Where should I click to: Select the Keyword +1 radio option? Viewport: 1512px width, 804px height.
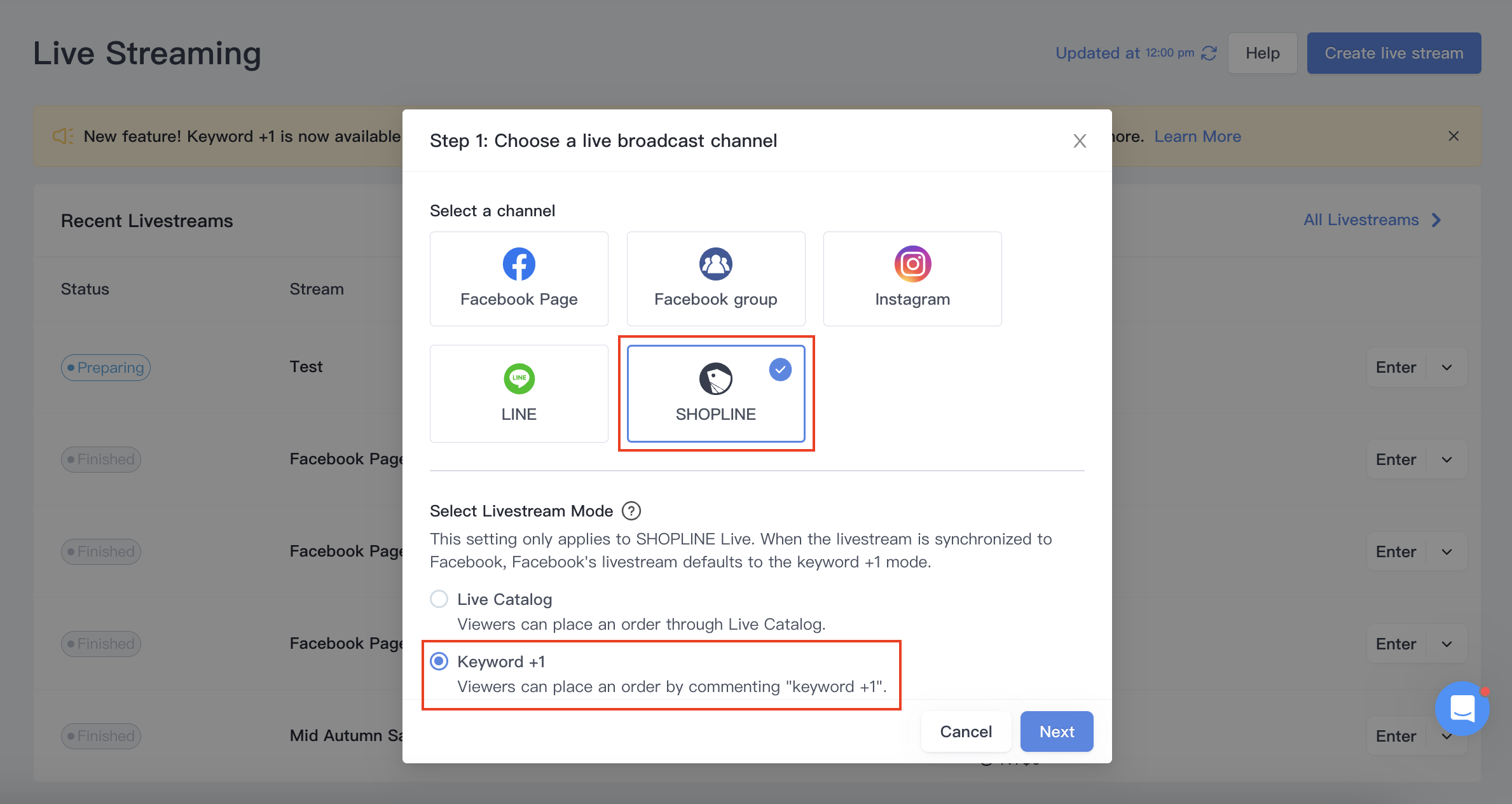coord(439,662)
